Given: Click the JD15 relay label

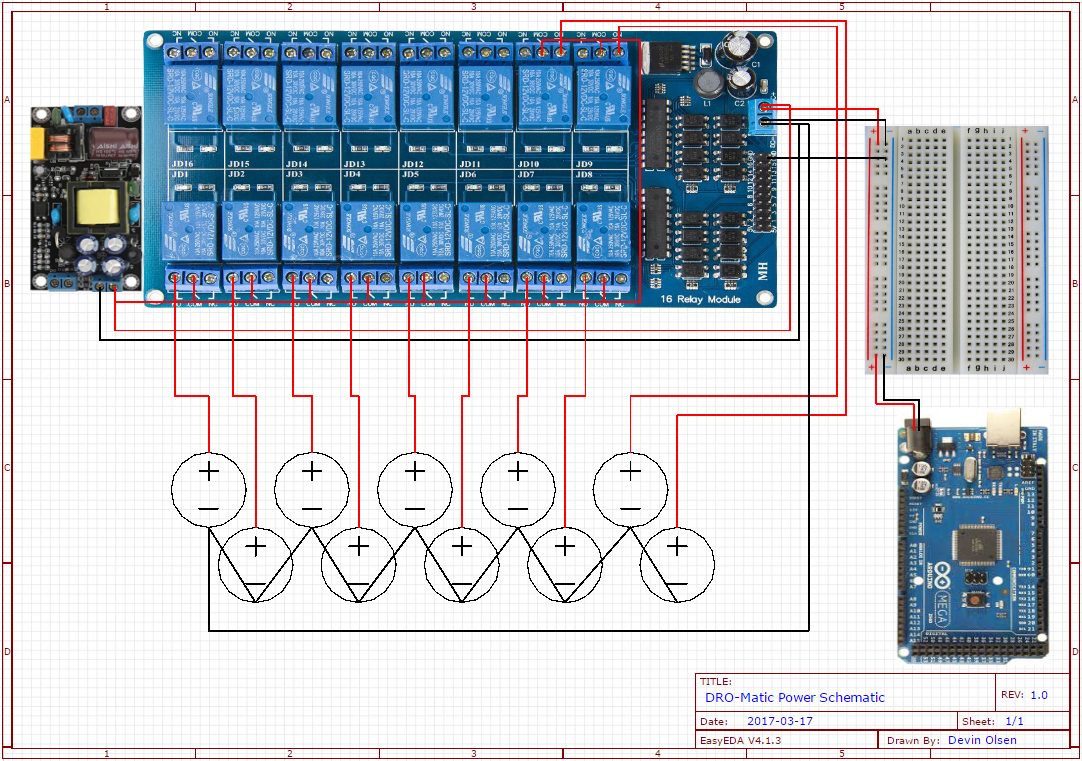Looking at the screenshot, I should point(239,164).
